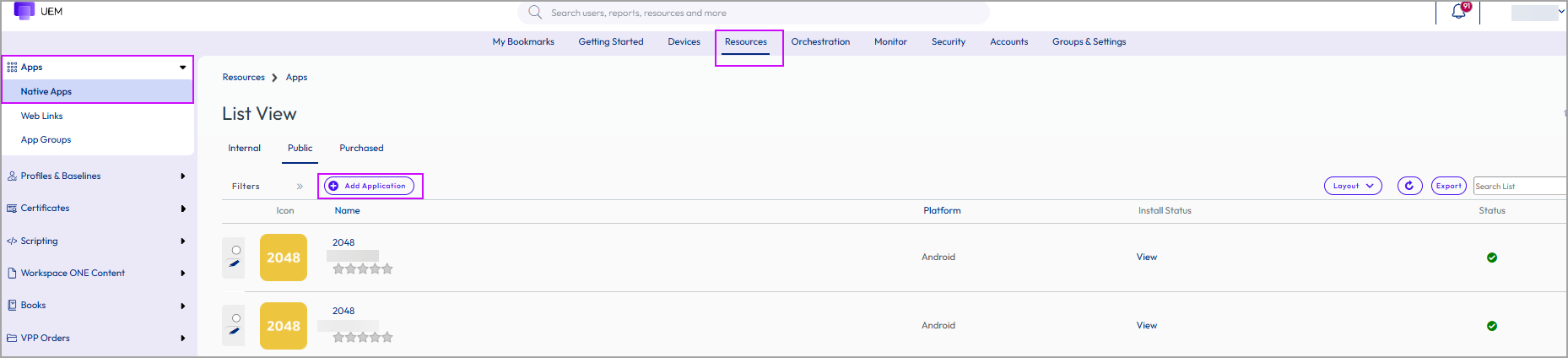Click the Install Status column header
Screen dimensions: 1568x358
[x=1165, y=211]
